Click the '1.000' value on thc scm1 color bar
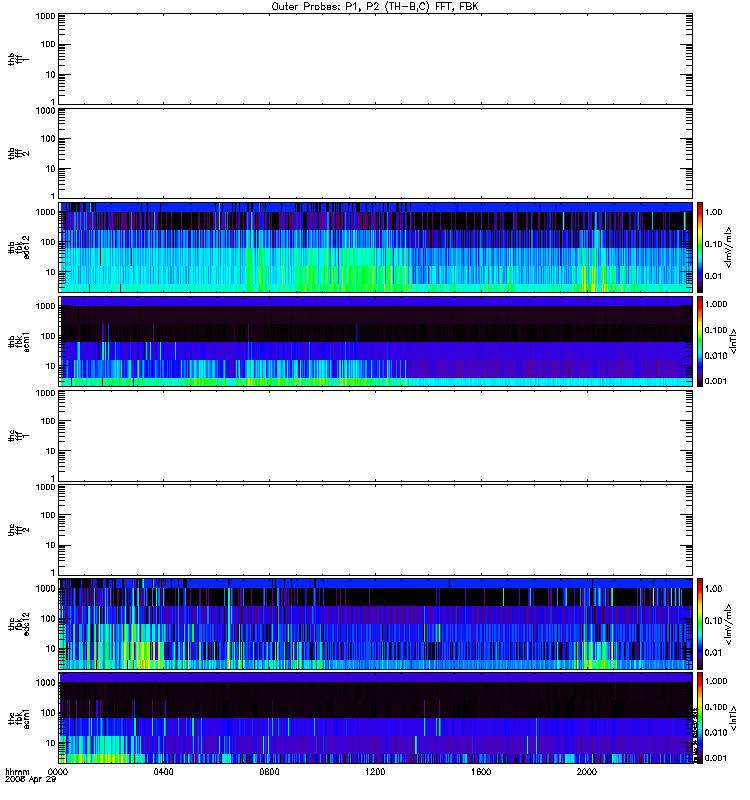The image size is (750, 800). click(x=716, y=681)
